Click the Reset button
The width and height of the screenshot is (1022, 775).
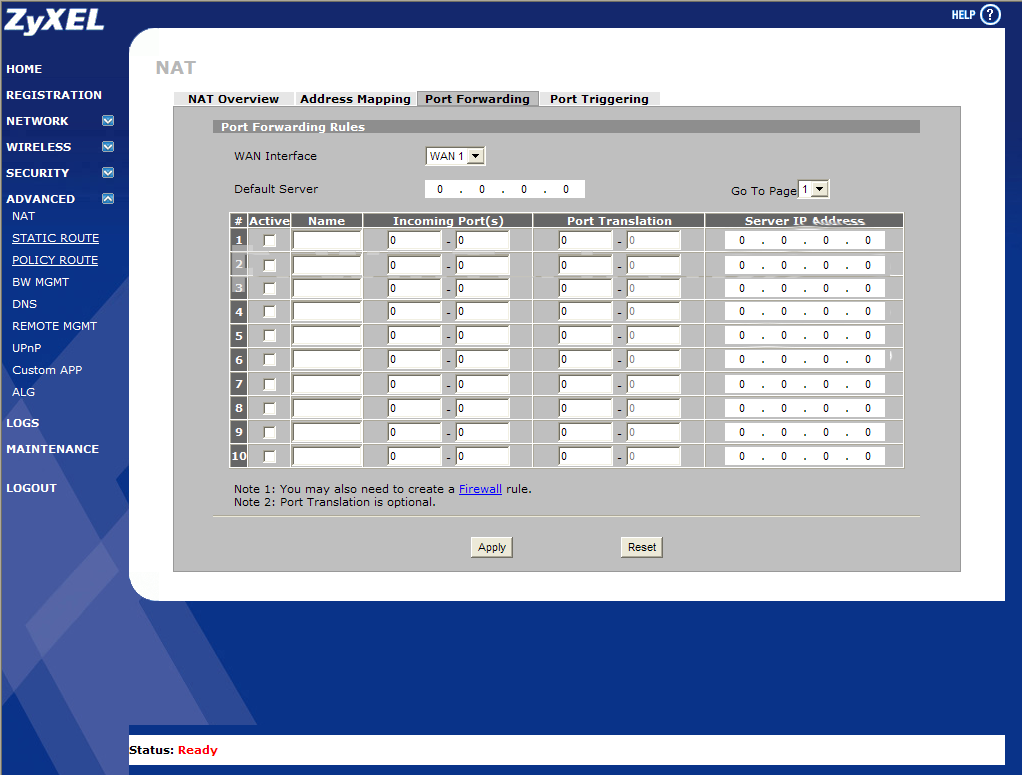(642, 547)
